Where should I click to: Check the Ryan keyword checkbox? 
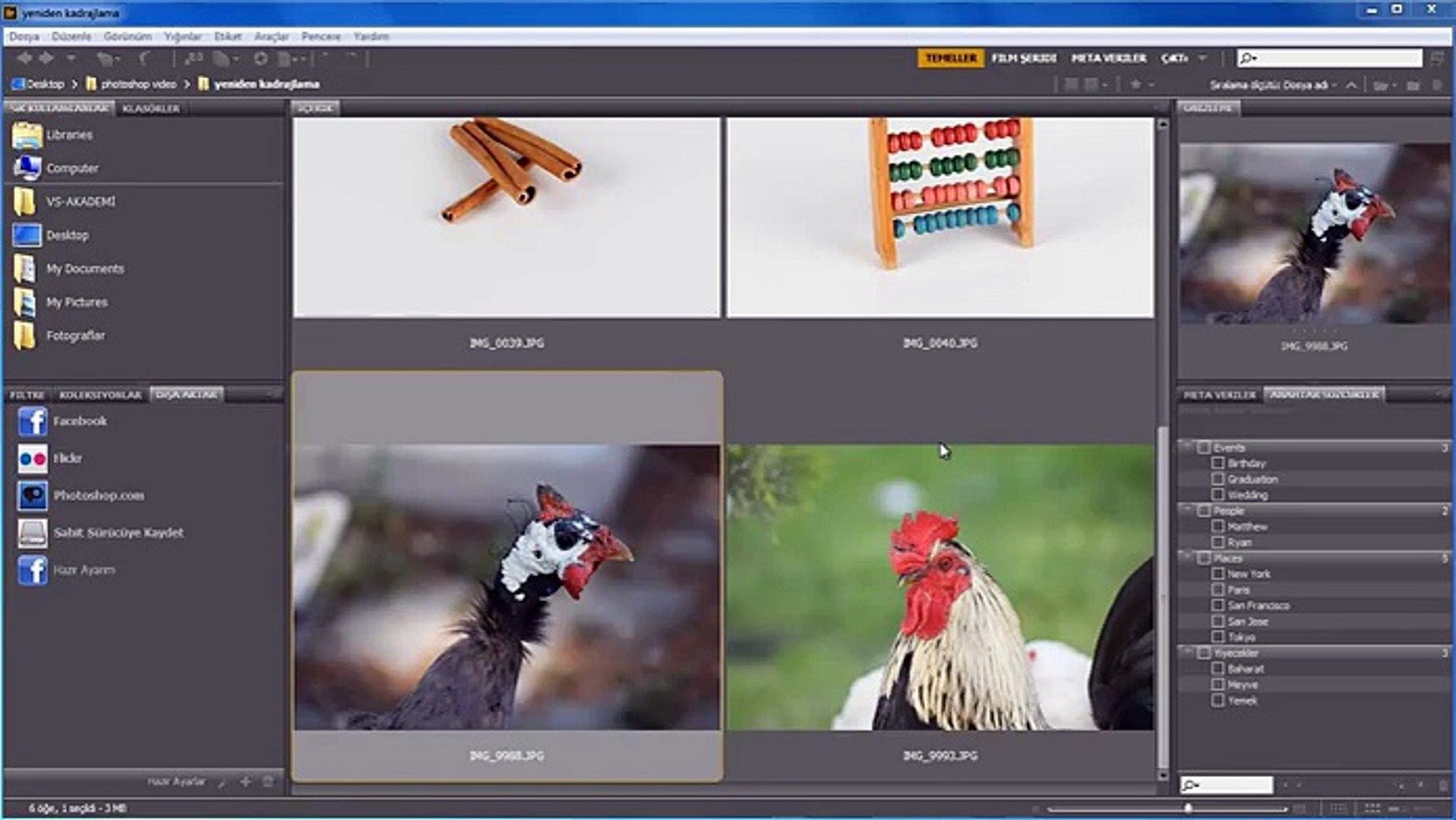click(x=1218, y=542)
